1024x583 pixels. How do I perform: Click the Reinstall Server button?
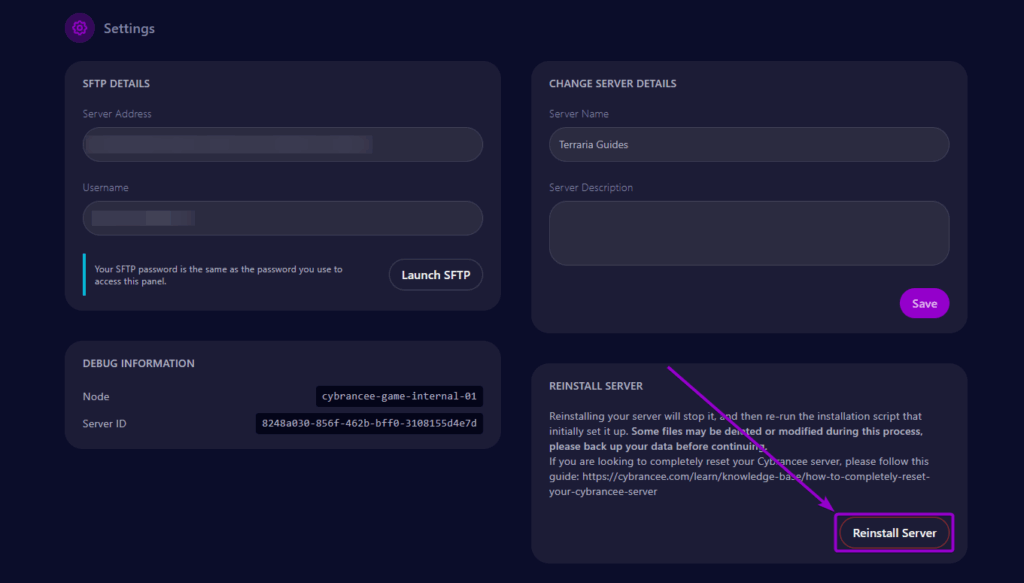(x=893, y=532)
